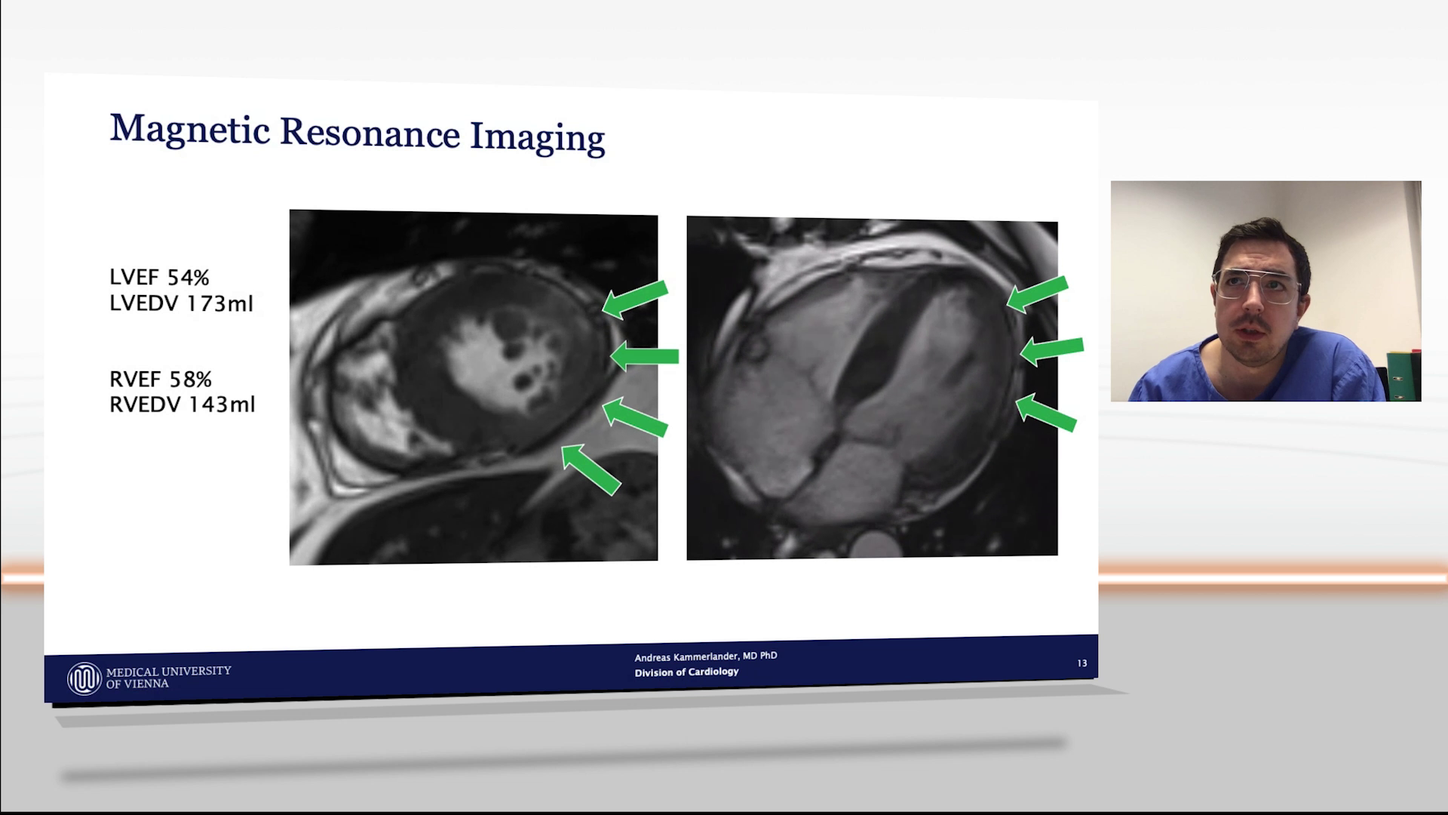Click the Andreas Kammerlander, MD PhD name
This screenshot has height=815, width=1448.
point(705,656)
